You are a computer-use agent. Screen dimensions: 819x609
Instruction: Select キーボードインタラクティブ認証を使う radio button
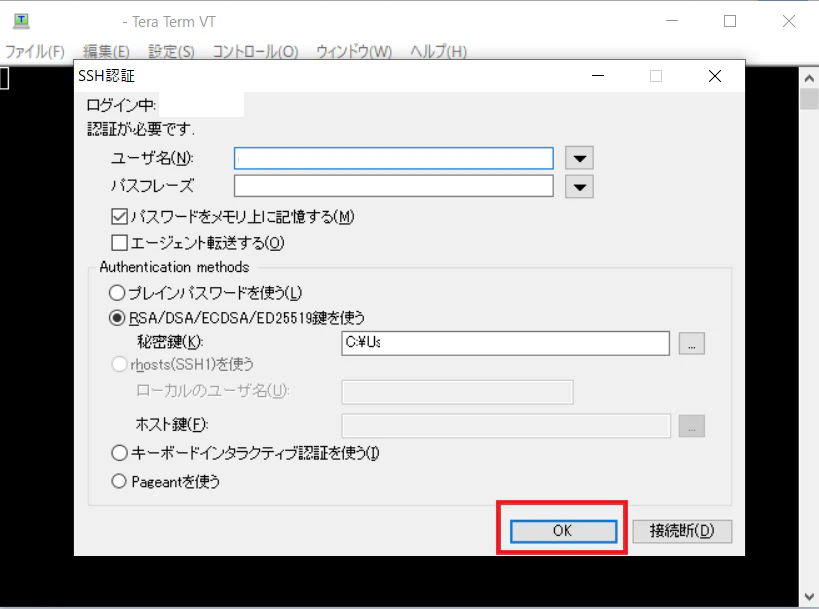point(120,452)
